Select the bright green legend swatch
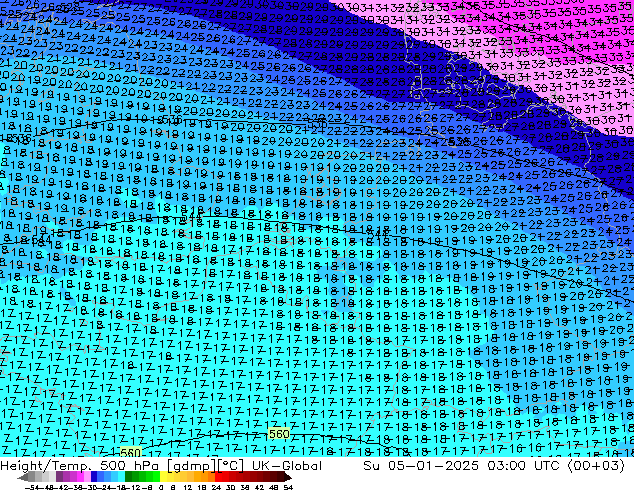The height and width of the screenshot is (490, 634). (156, 476)
